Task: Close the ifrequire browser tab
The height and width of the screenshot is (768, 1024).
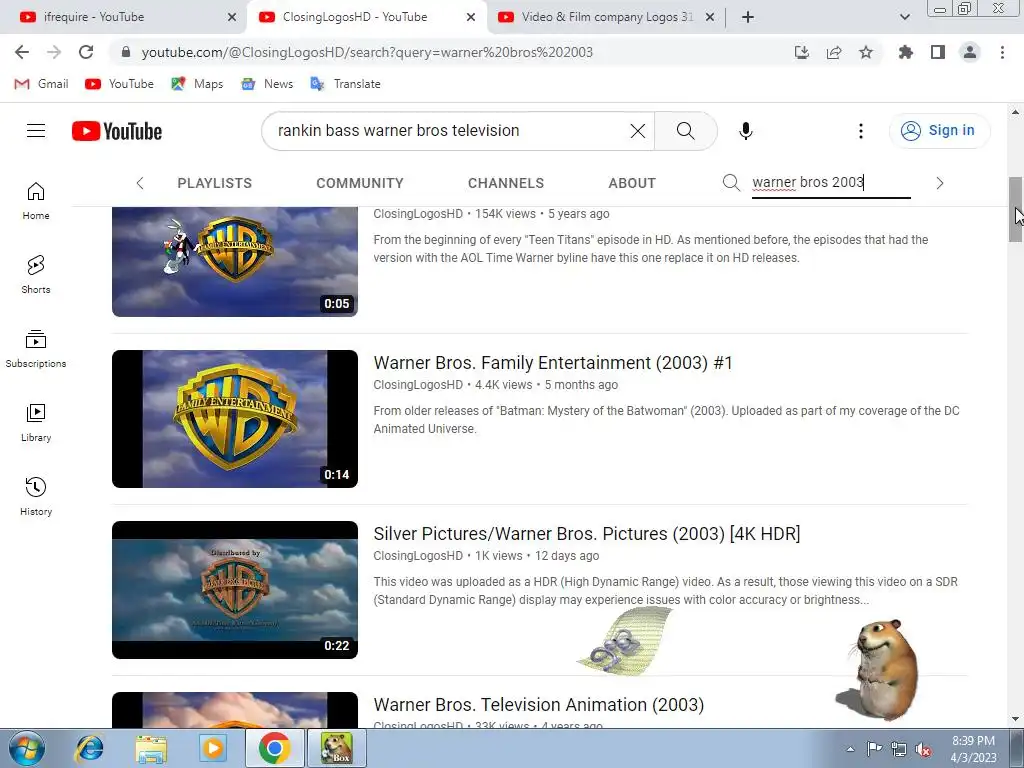Action: [232, 17]
